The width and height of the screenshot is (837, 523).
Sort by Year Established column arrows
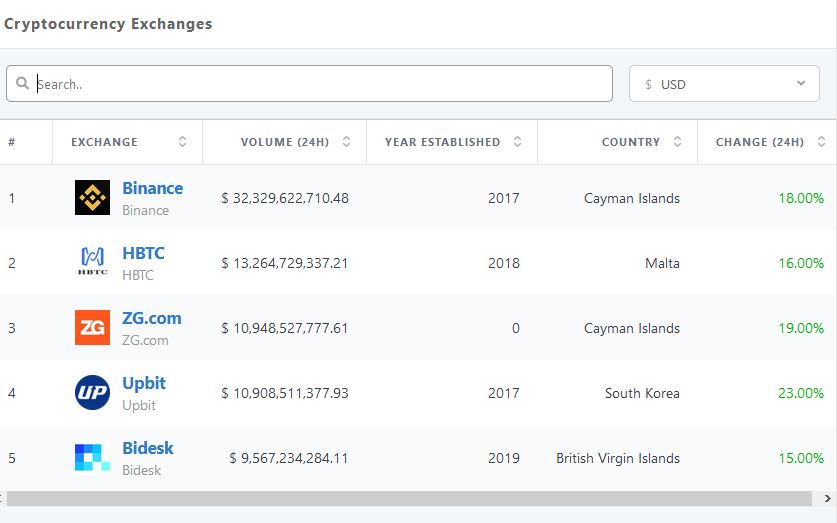[x=517, y=141]
